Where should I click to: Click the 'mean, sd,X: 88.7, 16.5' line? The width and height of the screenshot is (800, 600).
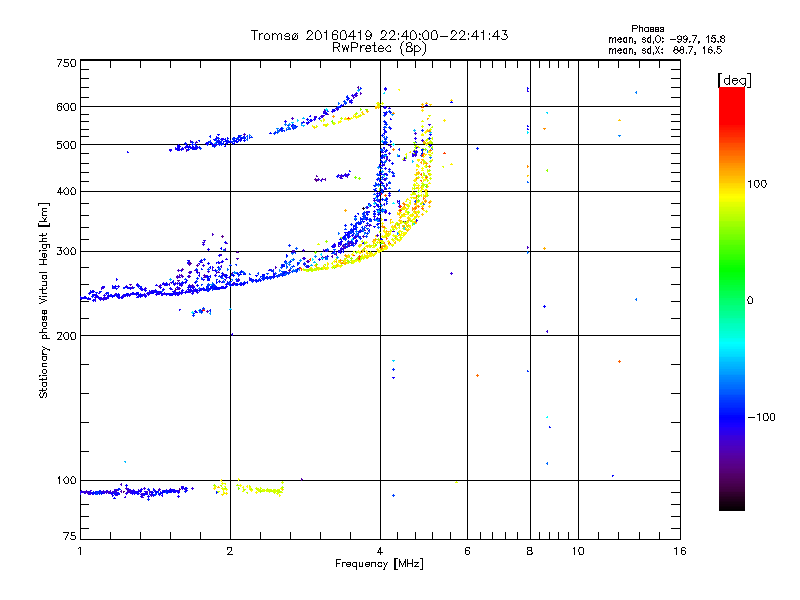pos(665,50)
